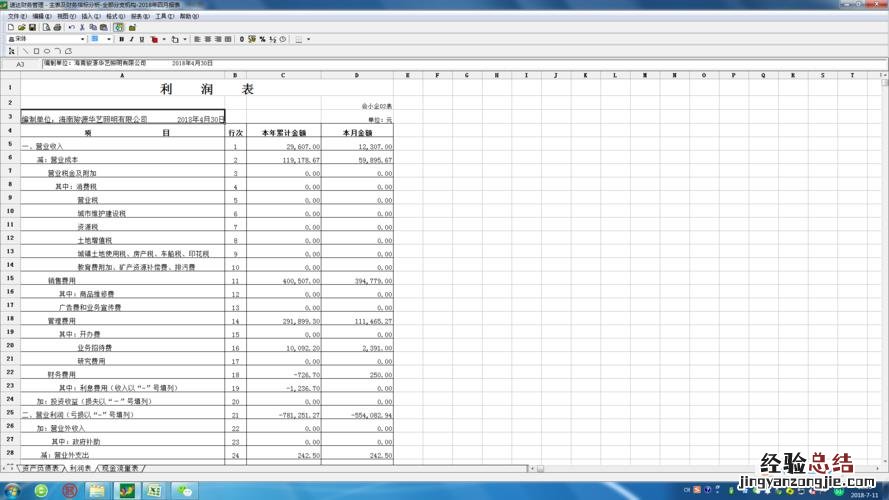The height and width of the screenshot is (500, 889).
Task: Click the clock time format icon
Action: [x=283, y=39]
